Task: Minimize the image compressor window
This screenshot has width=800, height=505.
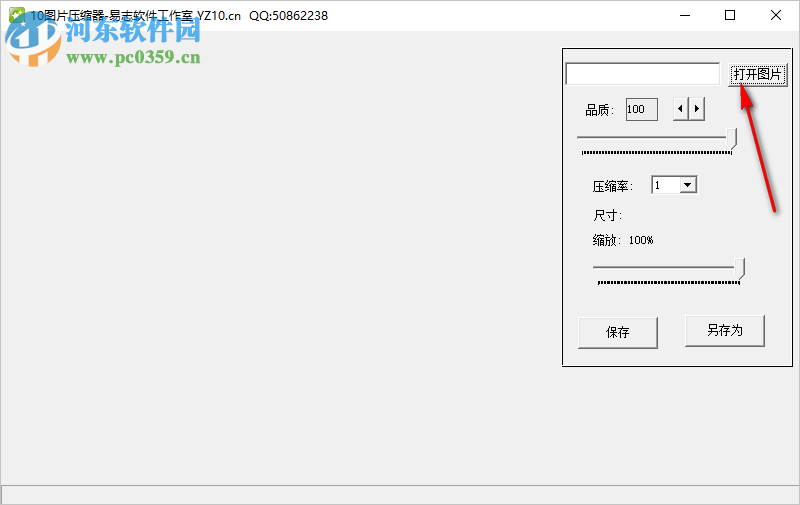Action: pyautogui.click(x=685, y=15)
